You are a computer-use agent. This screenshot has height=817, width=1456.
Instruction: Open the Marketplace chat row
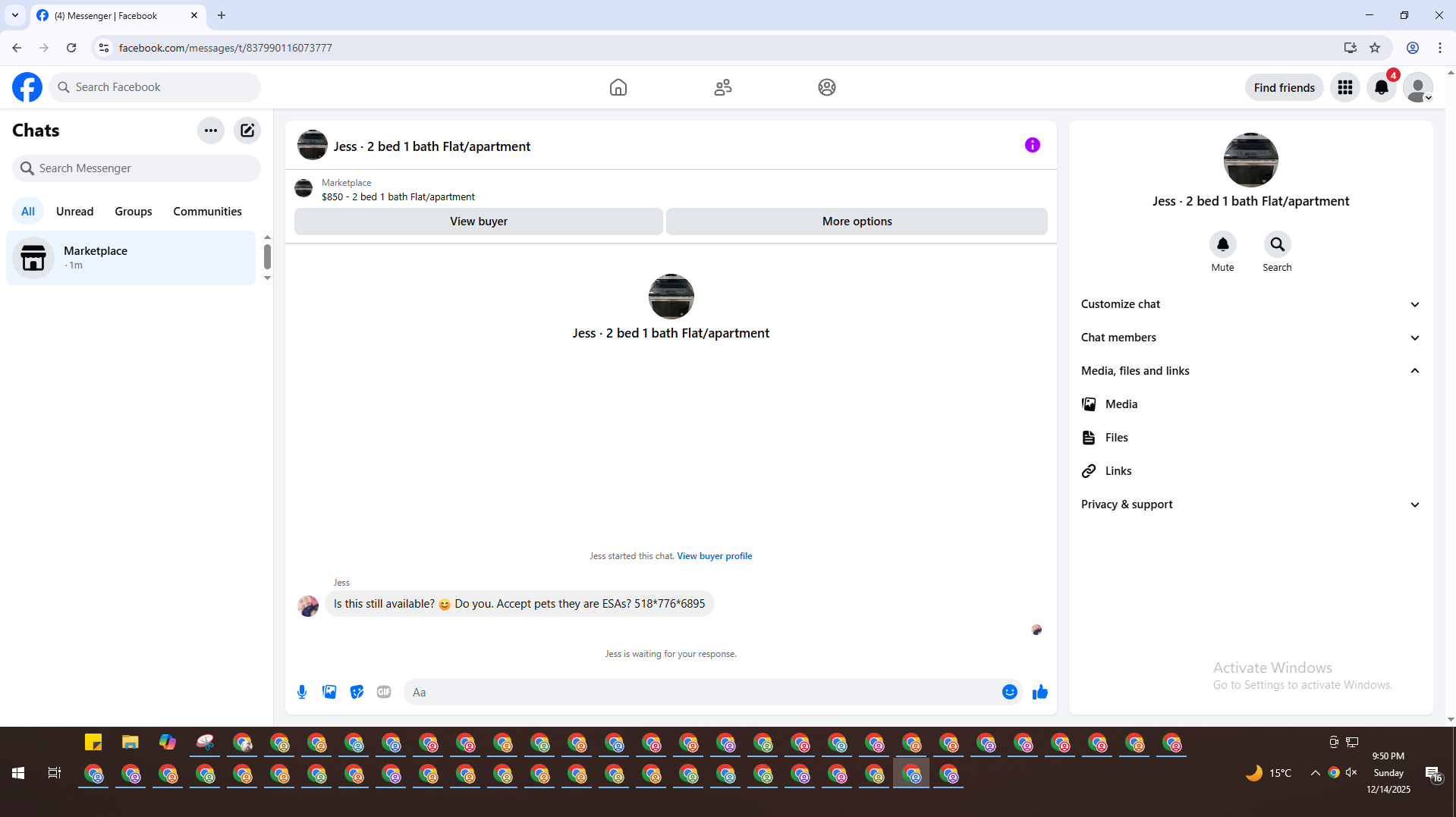click(x=131, y=258)
